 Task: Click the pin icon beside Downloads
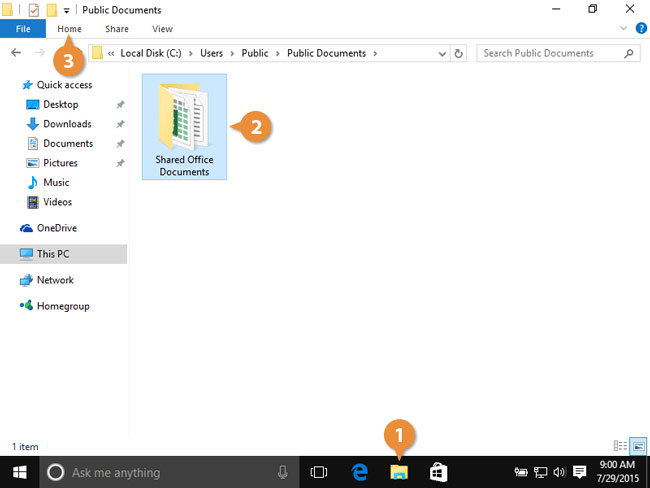point(120,124)
